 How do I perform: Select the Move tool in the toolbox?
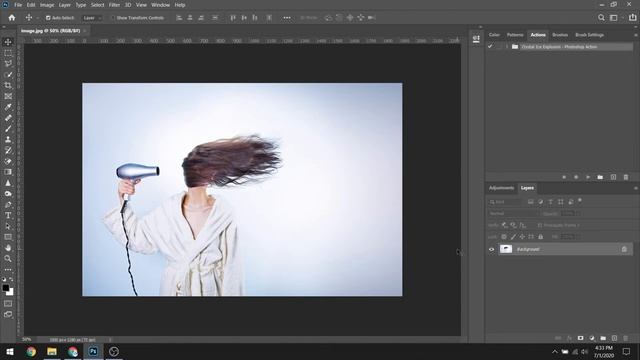click(x=8, y=42)
